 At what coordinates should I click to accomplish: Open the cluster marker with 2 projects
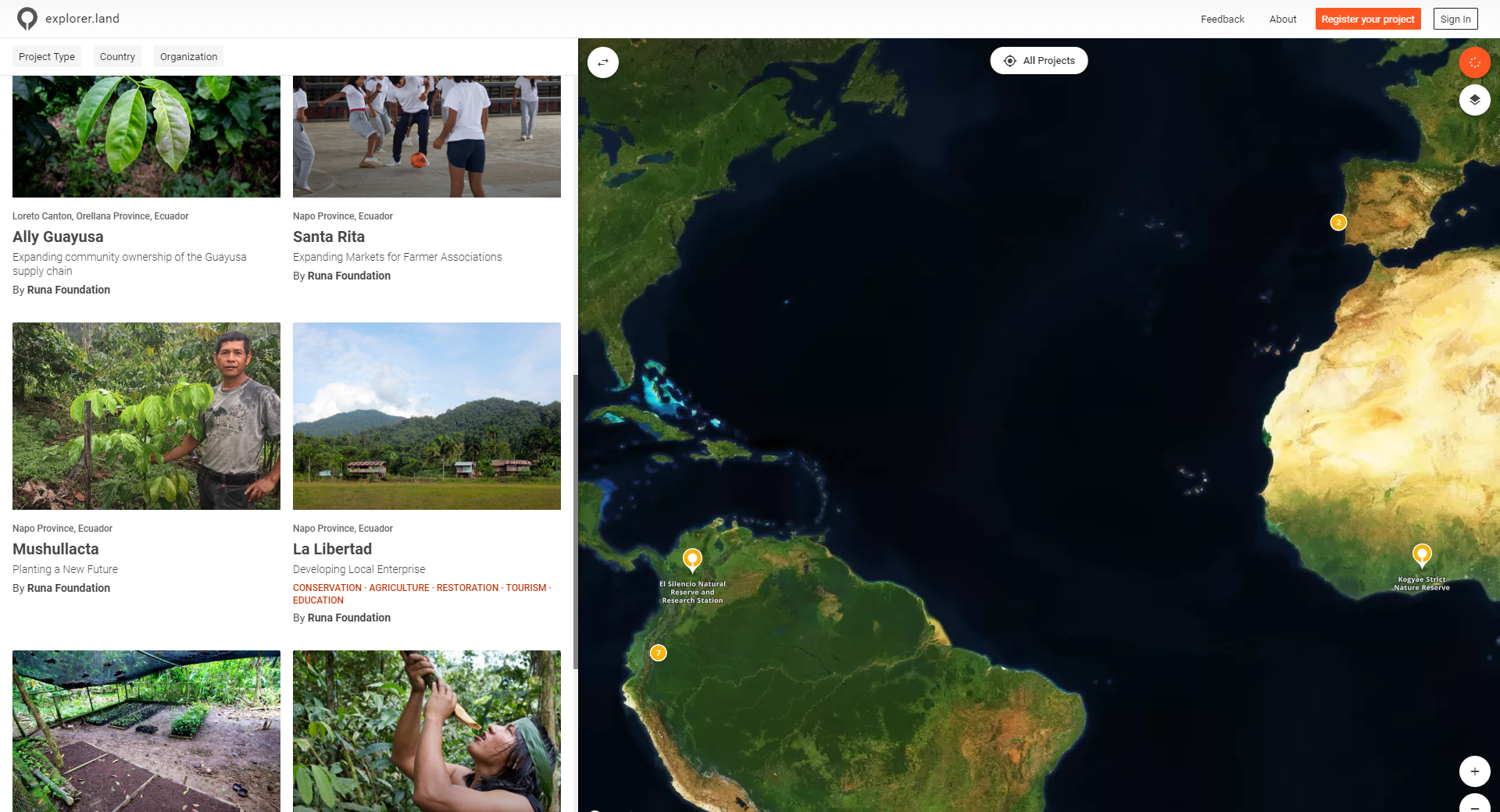1338,223
